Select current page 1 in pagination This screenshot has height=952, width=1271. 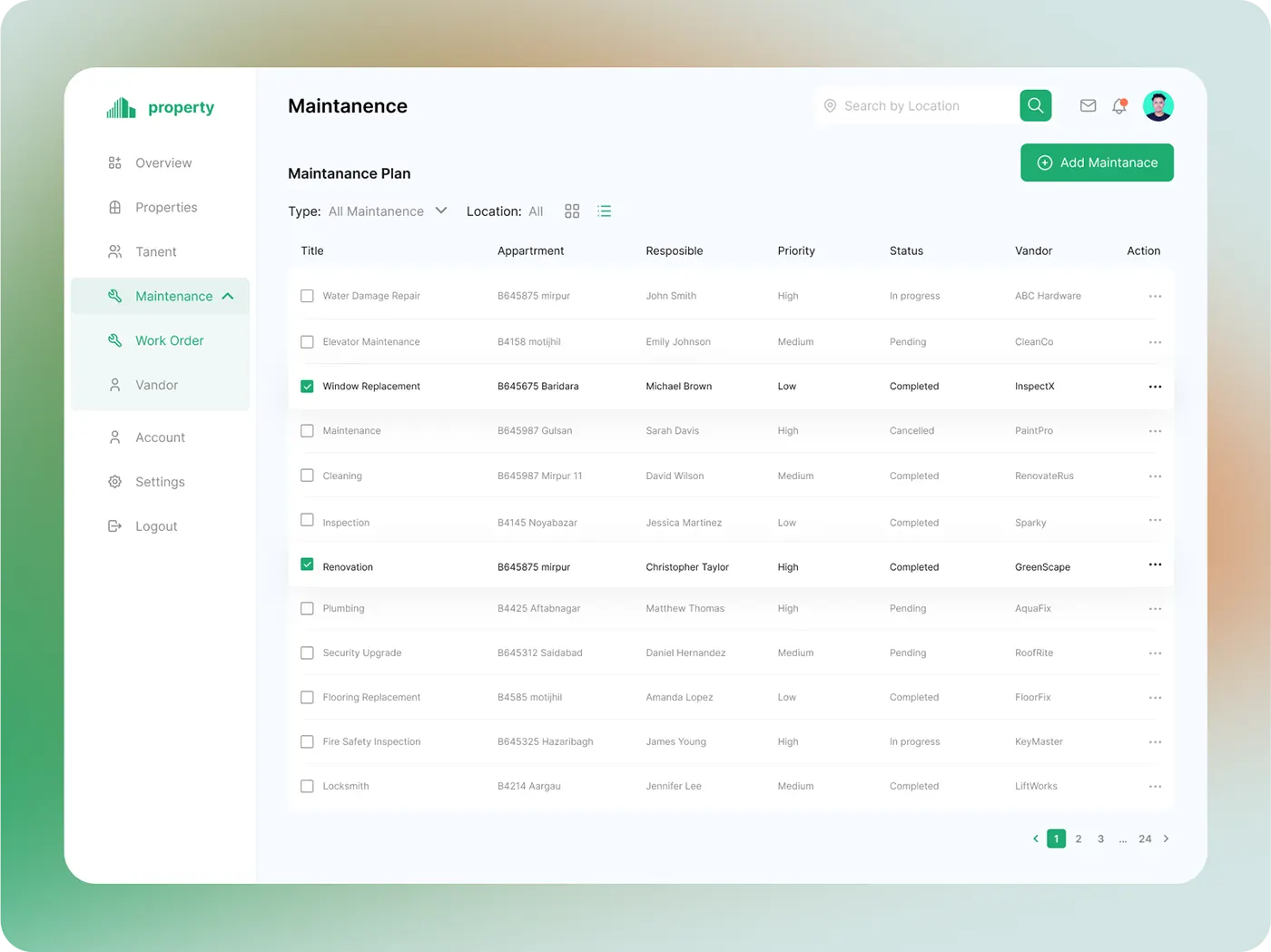1056,839
